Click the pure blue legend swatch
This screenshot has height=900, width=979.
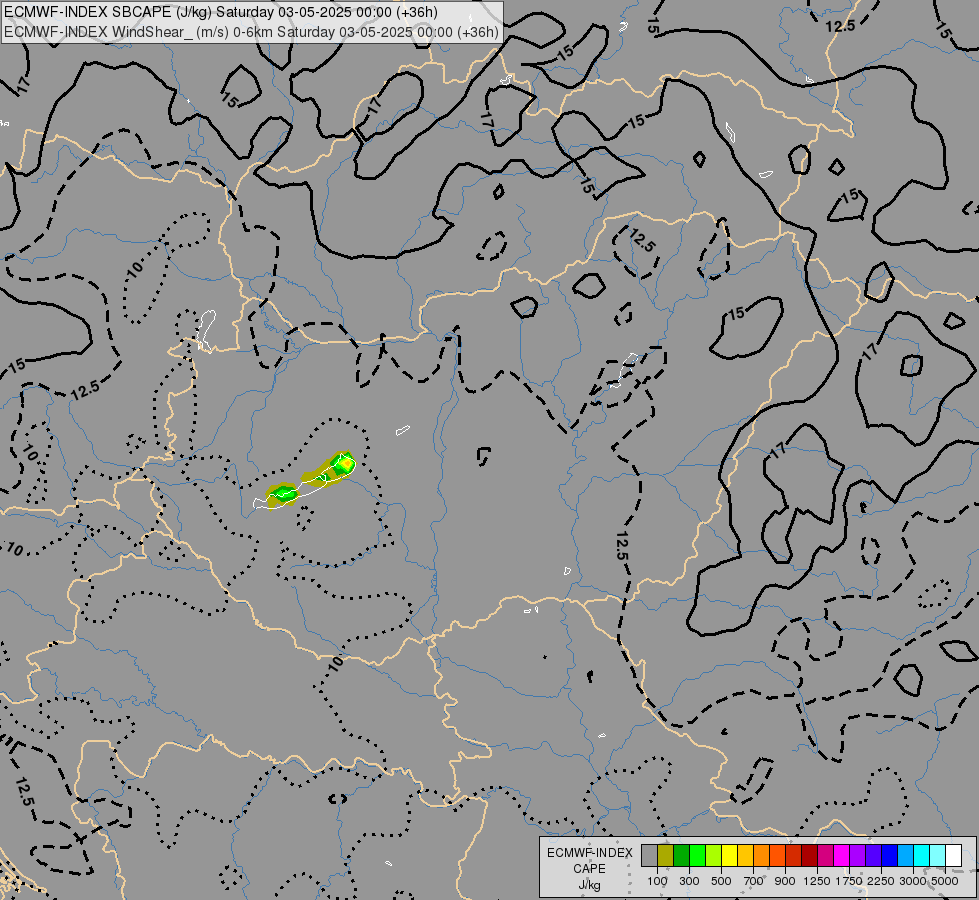tap(890, 856)
